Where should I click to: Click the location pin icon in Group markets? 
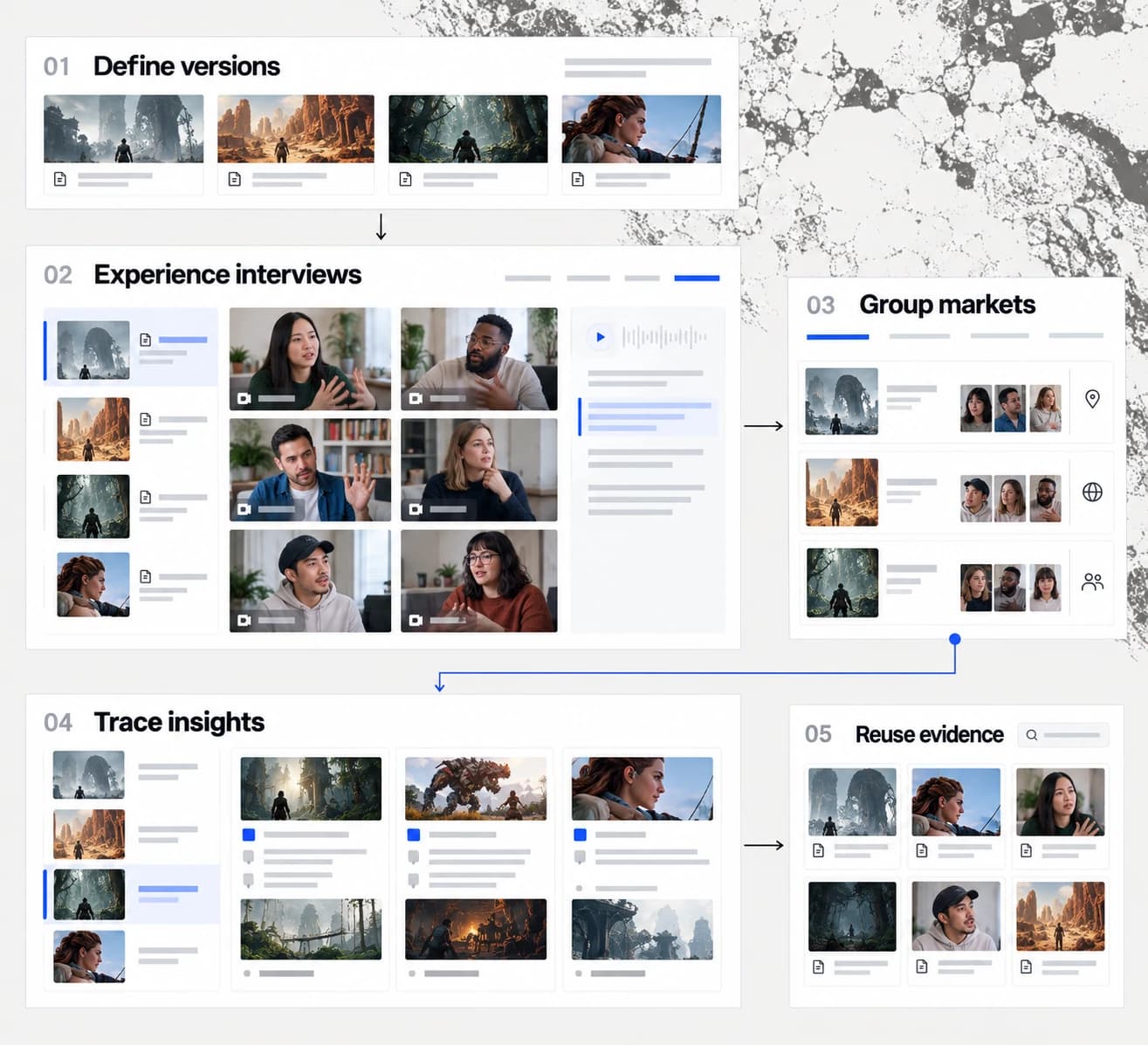(1092, 399)
